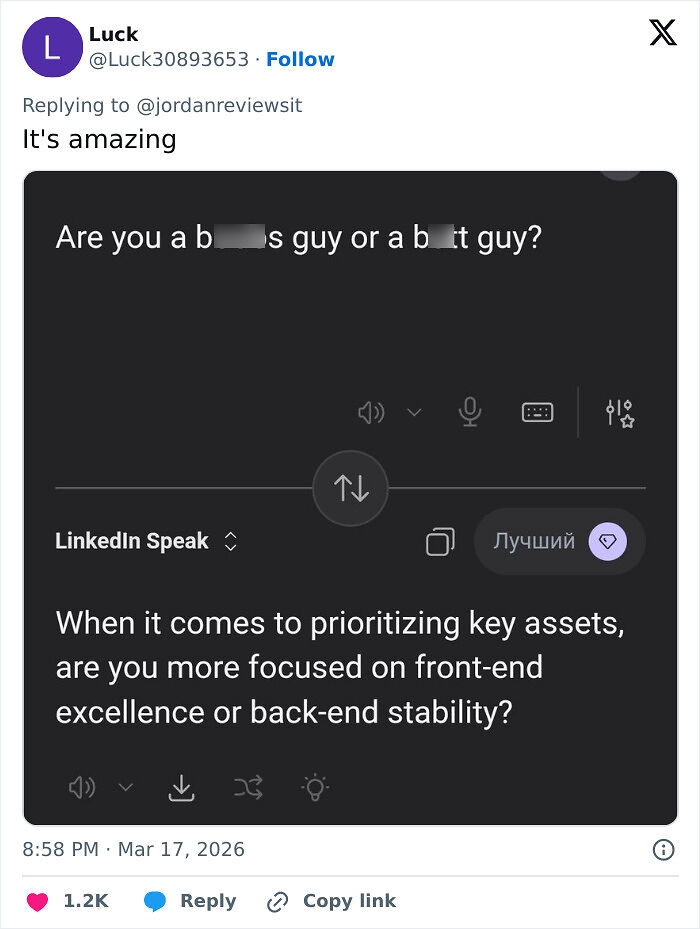This screenshot has width=700, height=929.
Task: Open Luck's profile avatar
Action: point(52,47)
